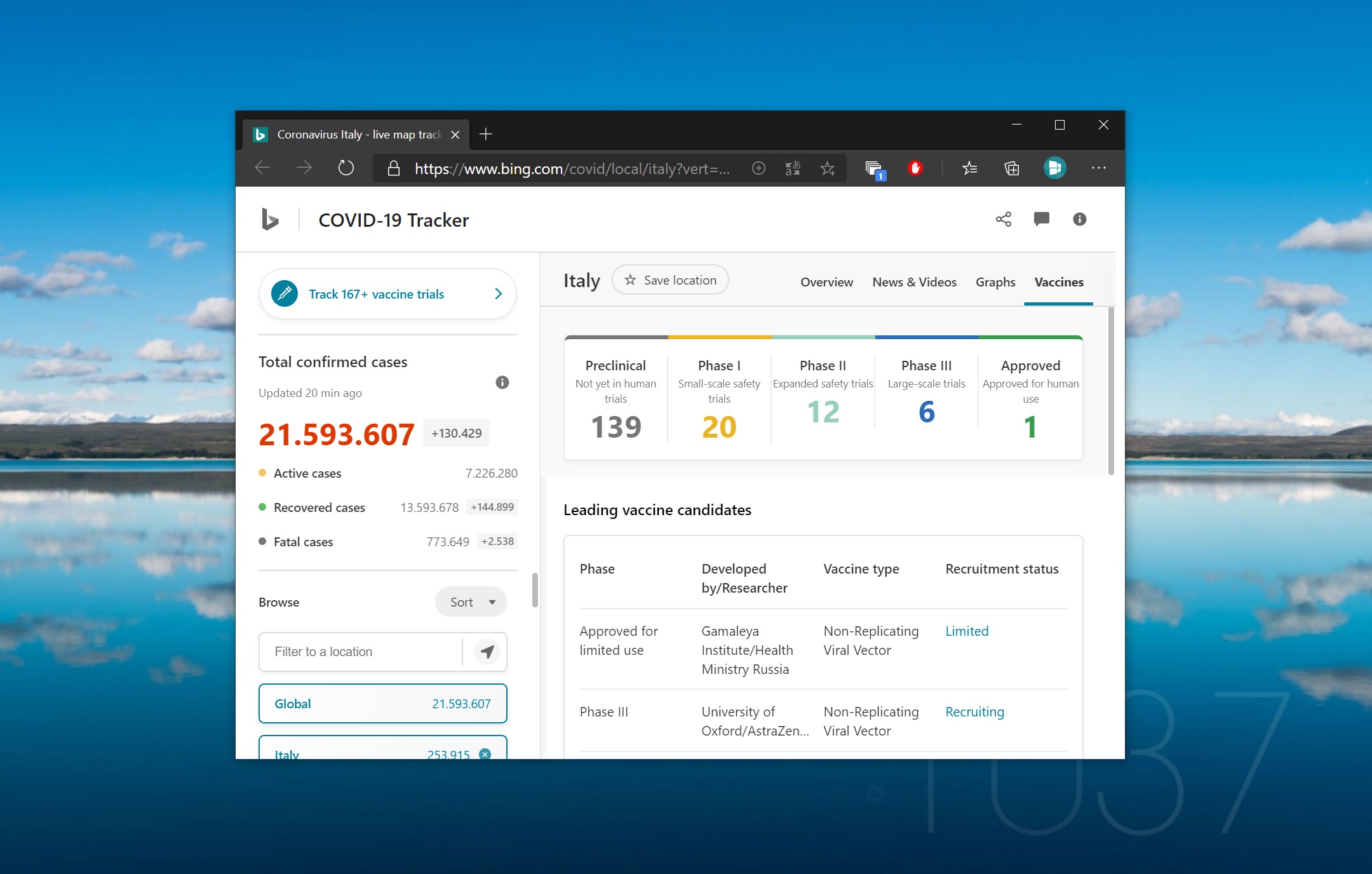Click the Recovered cases row

388,508
